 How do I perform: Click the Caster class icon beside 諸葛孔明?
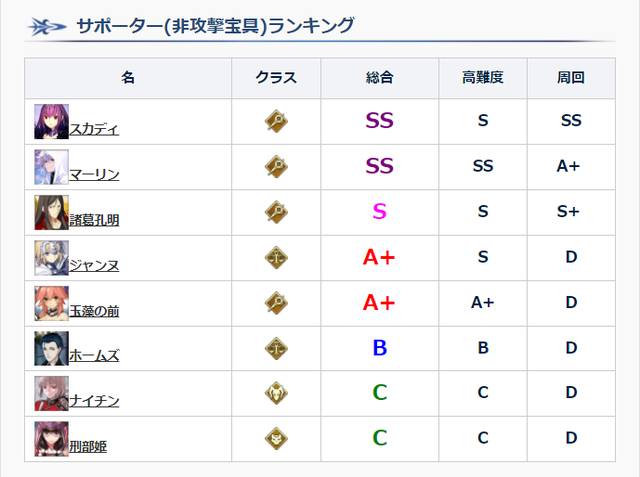point(277,211)
